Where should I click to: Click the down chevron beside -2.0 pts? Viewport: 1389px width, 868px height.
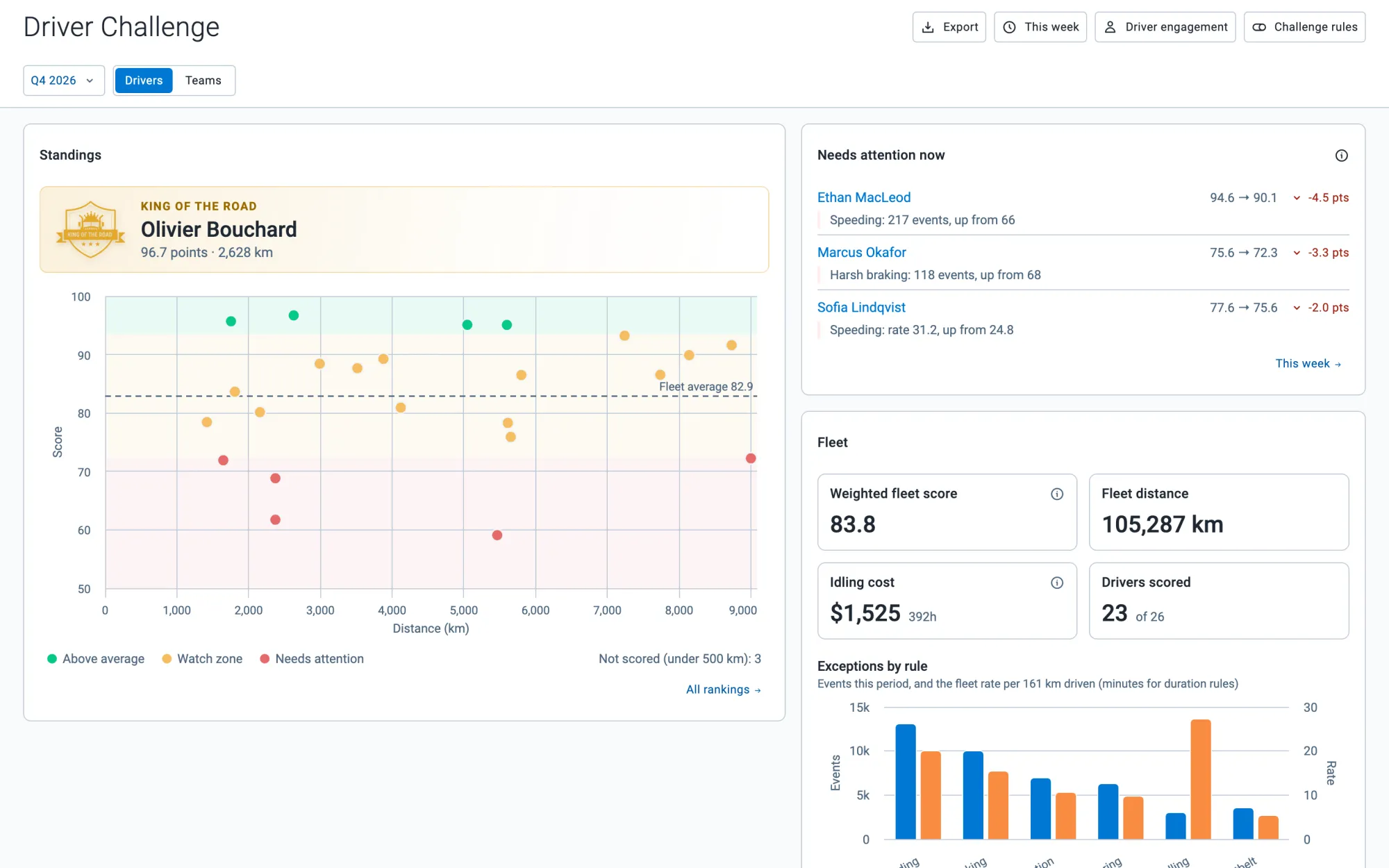pyautogui.click(x=1297, y=308)
